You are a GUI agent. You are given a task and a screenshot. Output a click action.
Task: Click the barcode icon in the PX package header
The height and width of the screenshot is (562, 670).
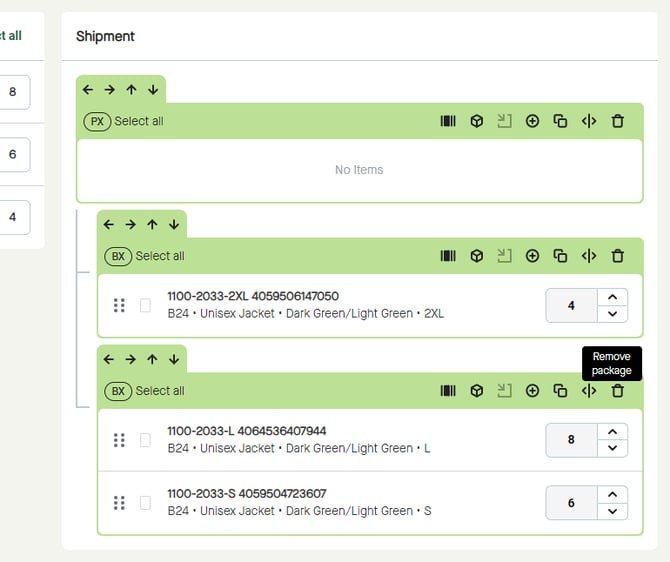pos(448,121)
